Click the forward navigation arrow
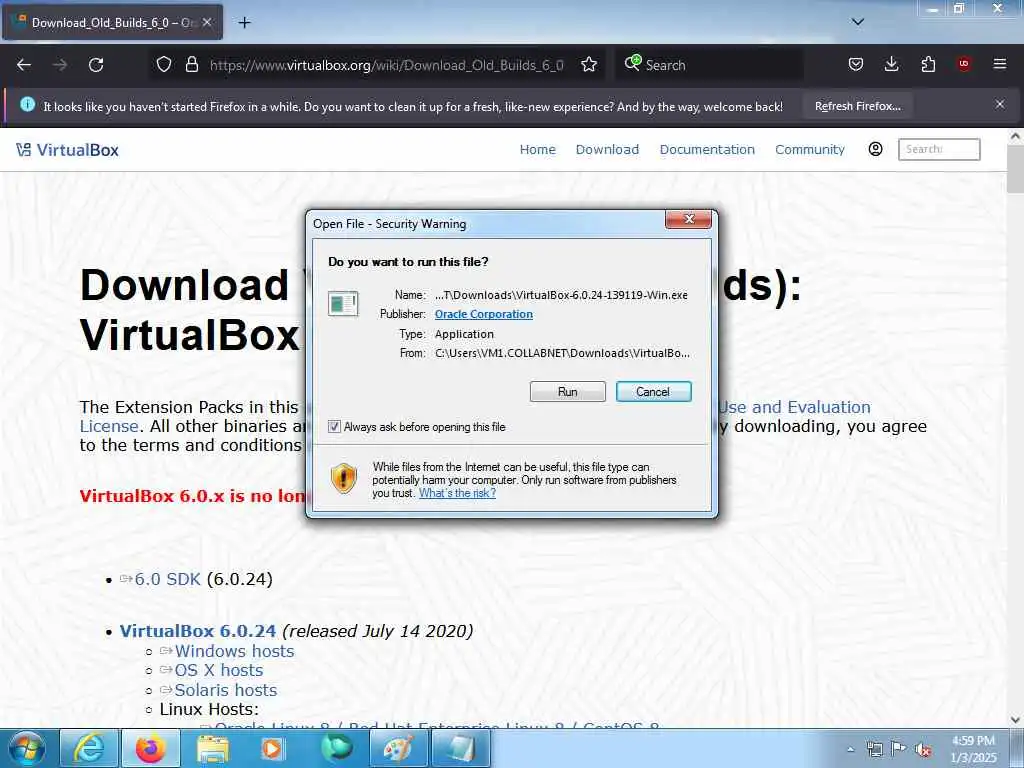1024x768 pixels. (x=60, y=65)
